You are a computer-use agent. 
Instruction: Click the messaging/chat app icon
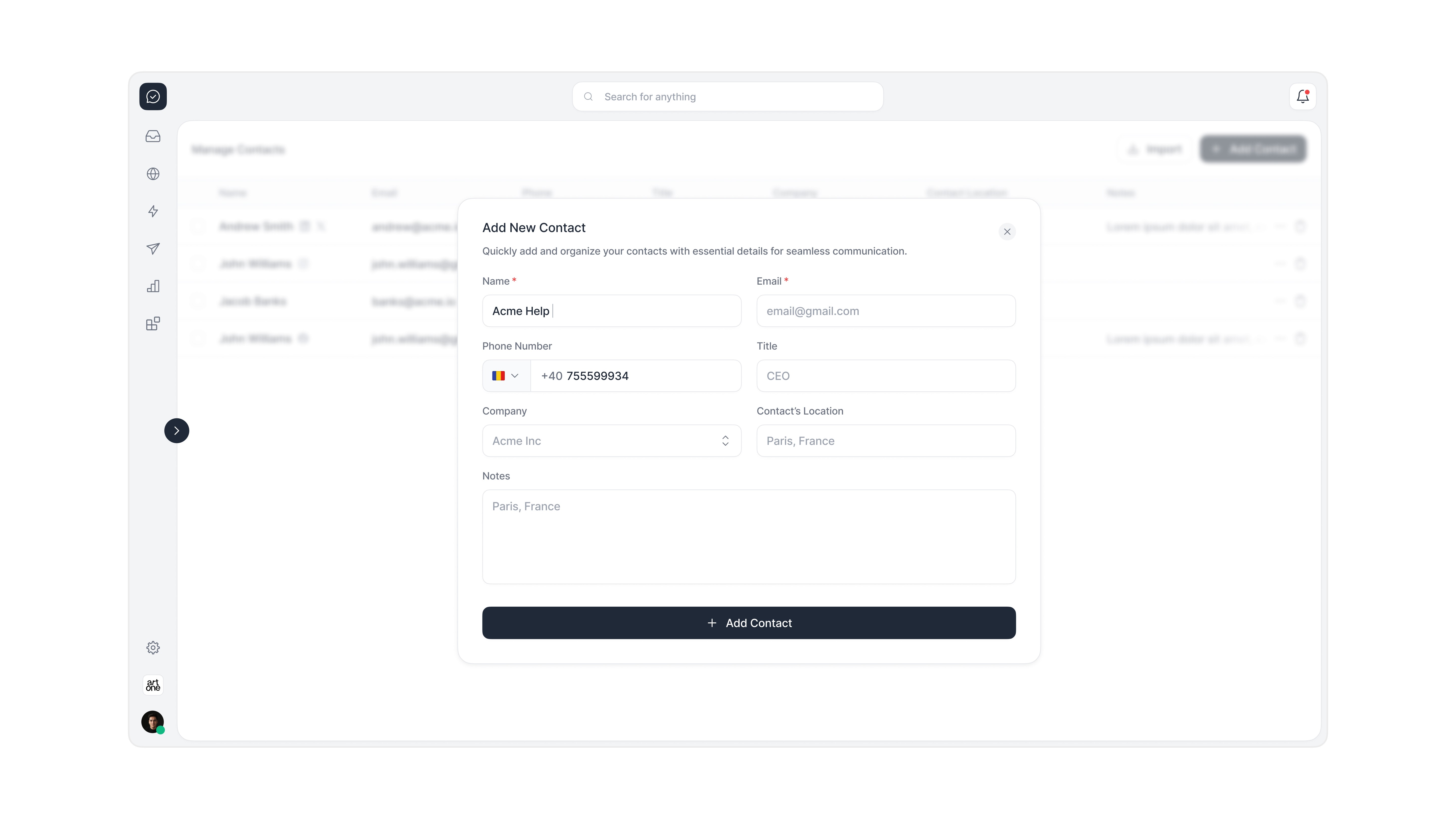153,96
